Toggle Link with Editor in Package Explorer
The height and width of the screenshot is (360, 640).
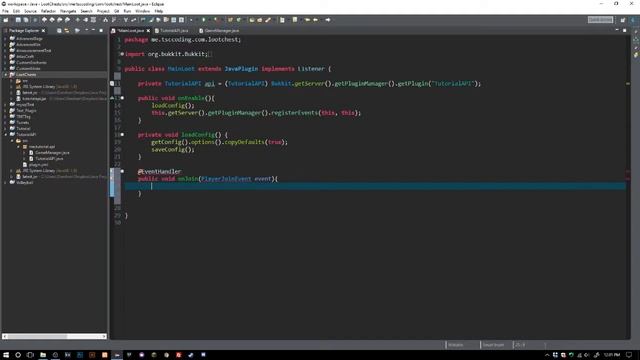pyautogui.click(x=67, y=31)
